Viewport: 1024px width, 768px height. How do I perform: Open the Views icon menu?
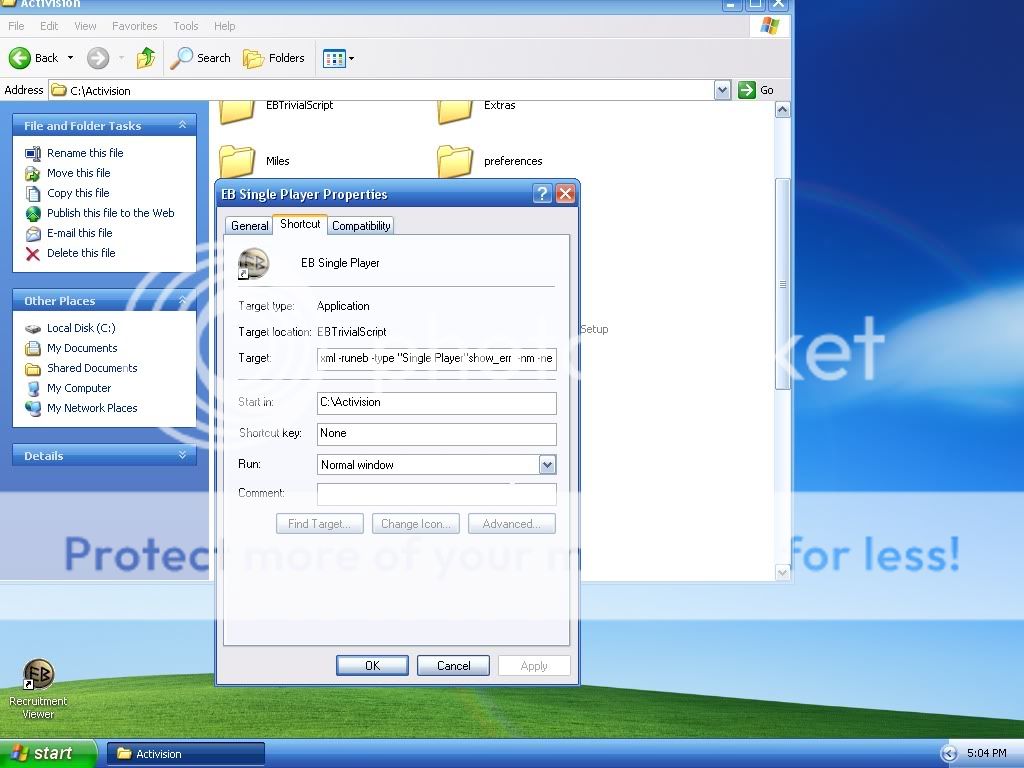pos(338,58)
